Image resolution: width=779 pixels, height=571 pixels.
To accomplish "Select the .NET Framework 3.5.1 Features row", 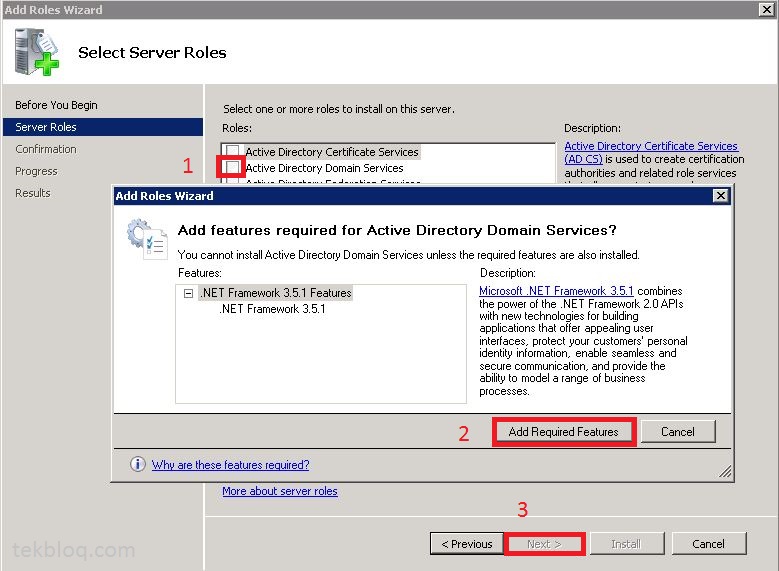I will click(x=276, y=293).
